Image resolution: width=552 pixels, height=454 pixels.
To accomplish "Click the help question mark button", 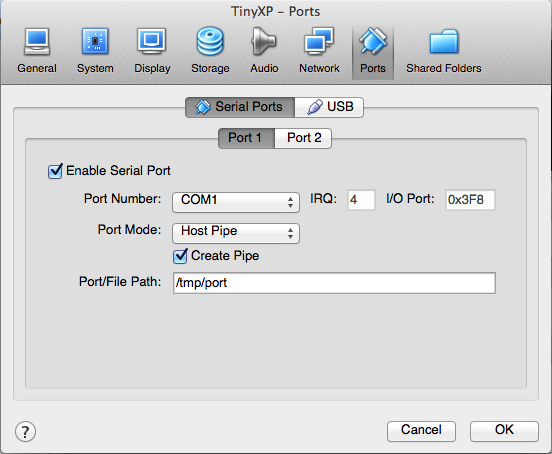I will (x=25, y=431).
